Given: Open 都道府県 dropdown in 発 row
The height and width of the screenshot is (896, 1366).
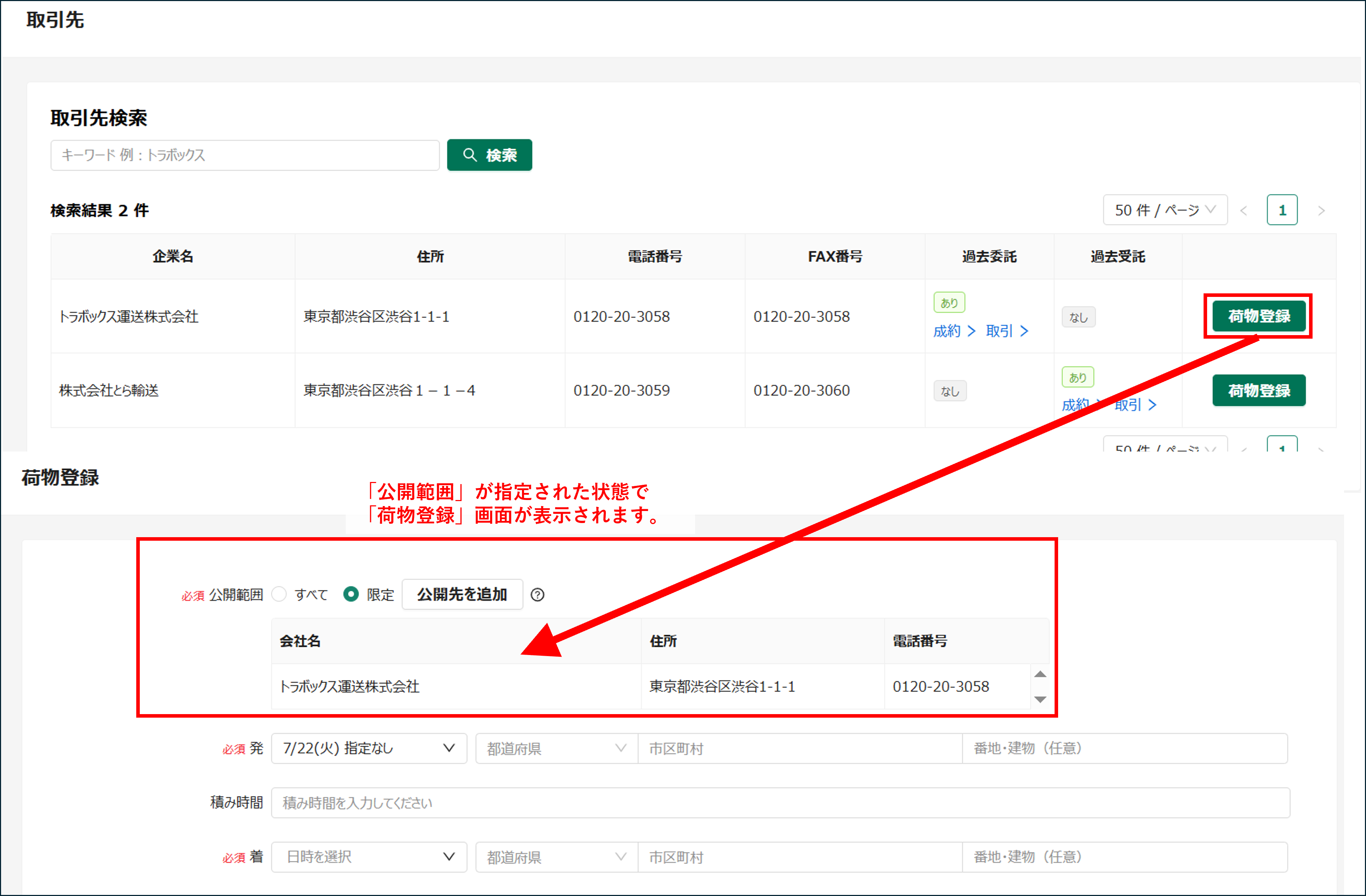Looking at the screenshot, I should click(x=556, y=748).
